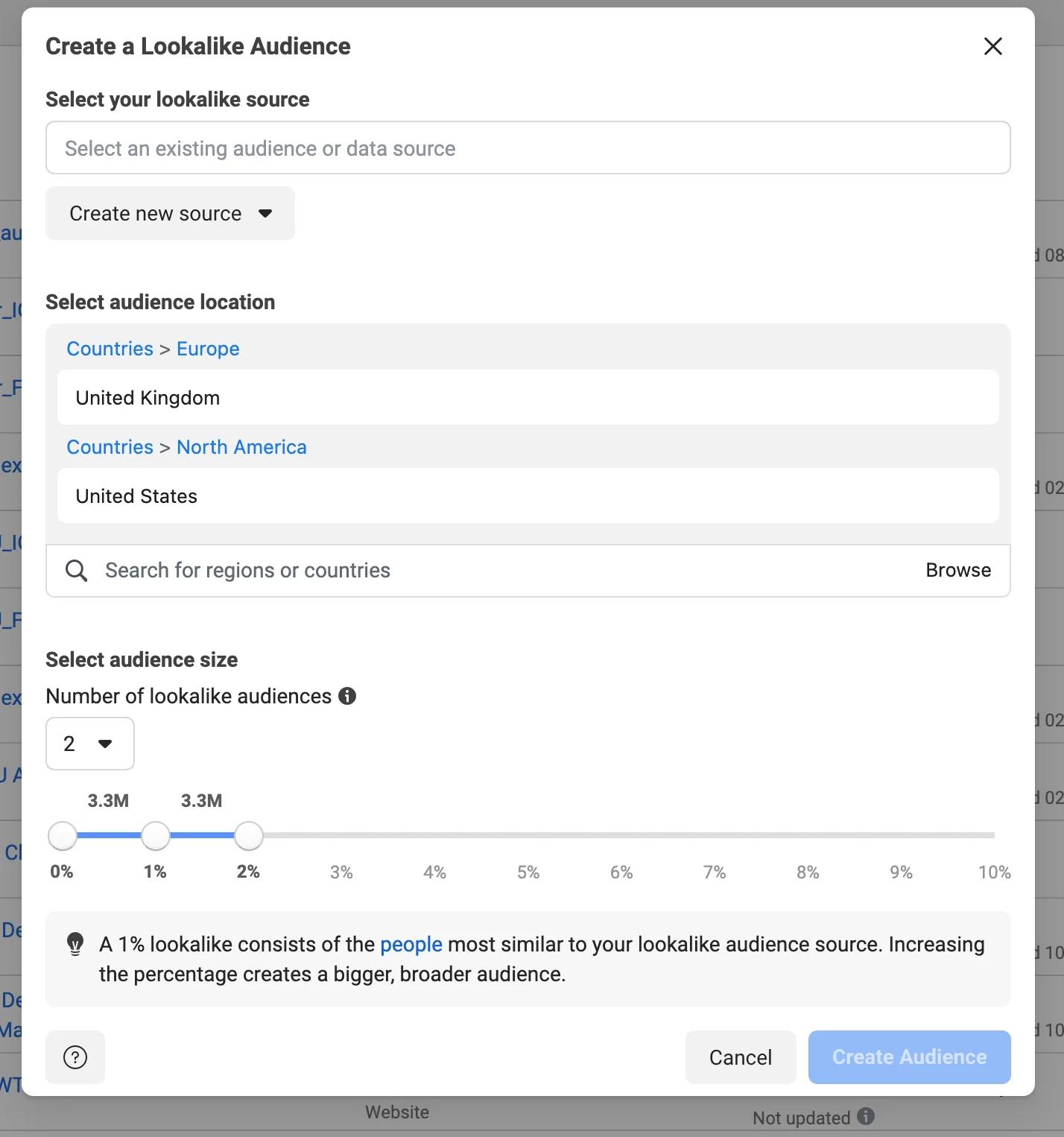
Task: Click the Browse locations button
Action: (x=958, y=571)
